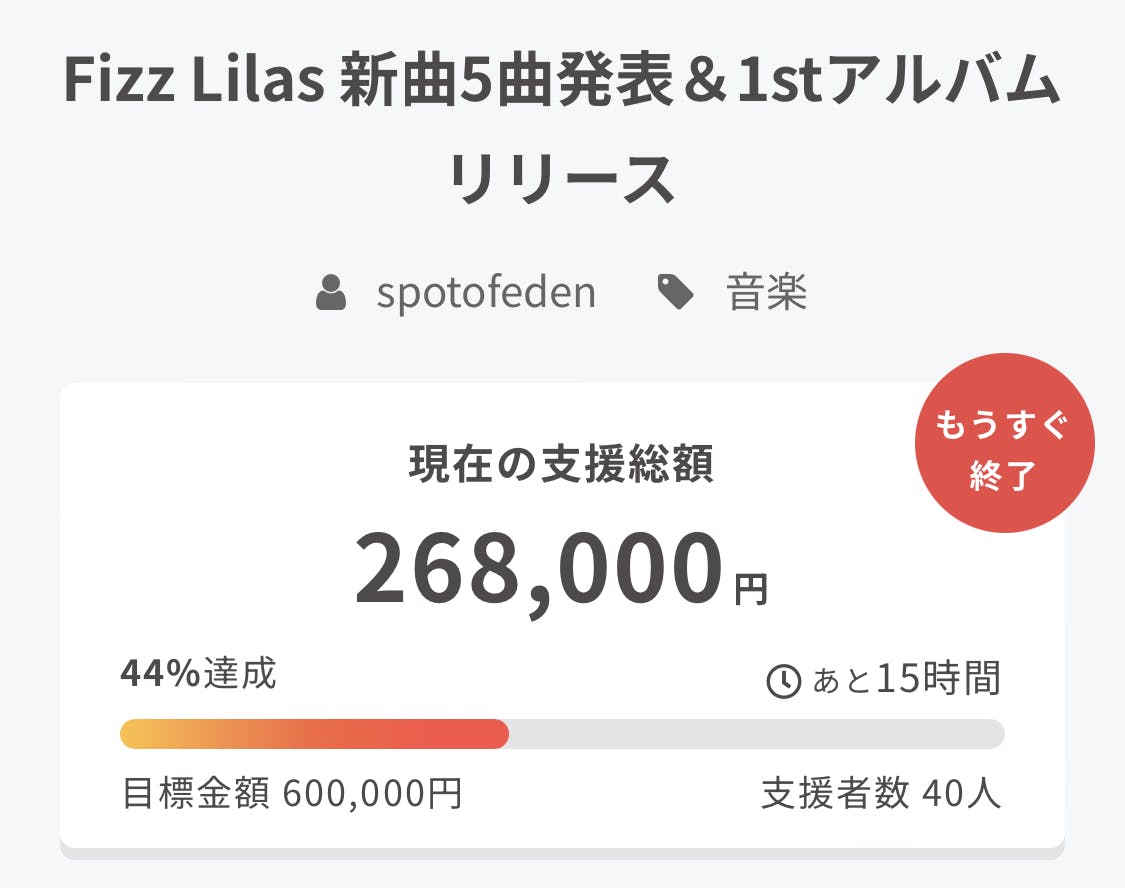Image resolution: width=1125 pixels, height=888 pixels.
Task: Open the spotofeden user profile link
Action: click(x=486, y=293)
